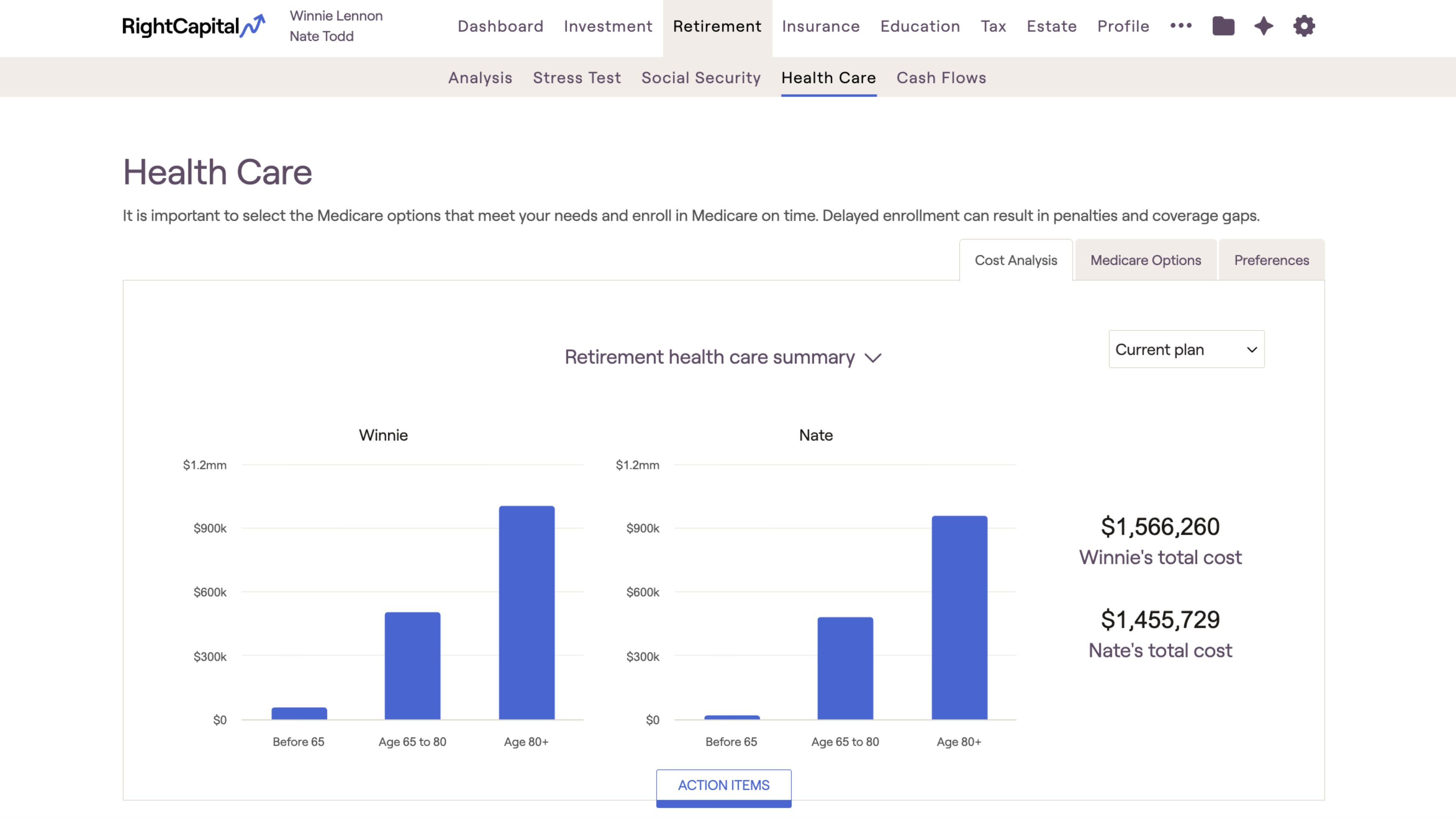Open the three-dot more menu
The image size is (1456, 819).
coord(1181,26)
